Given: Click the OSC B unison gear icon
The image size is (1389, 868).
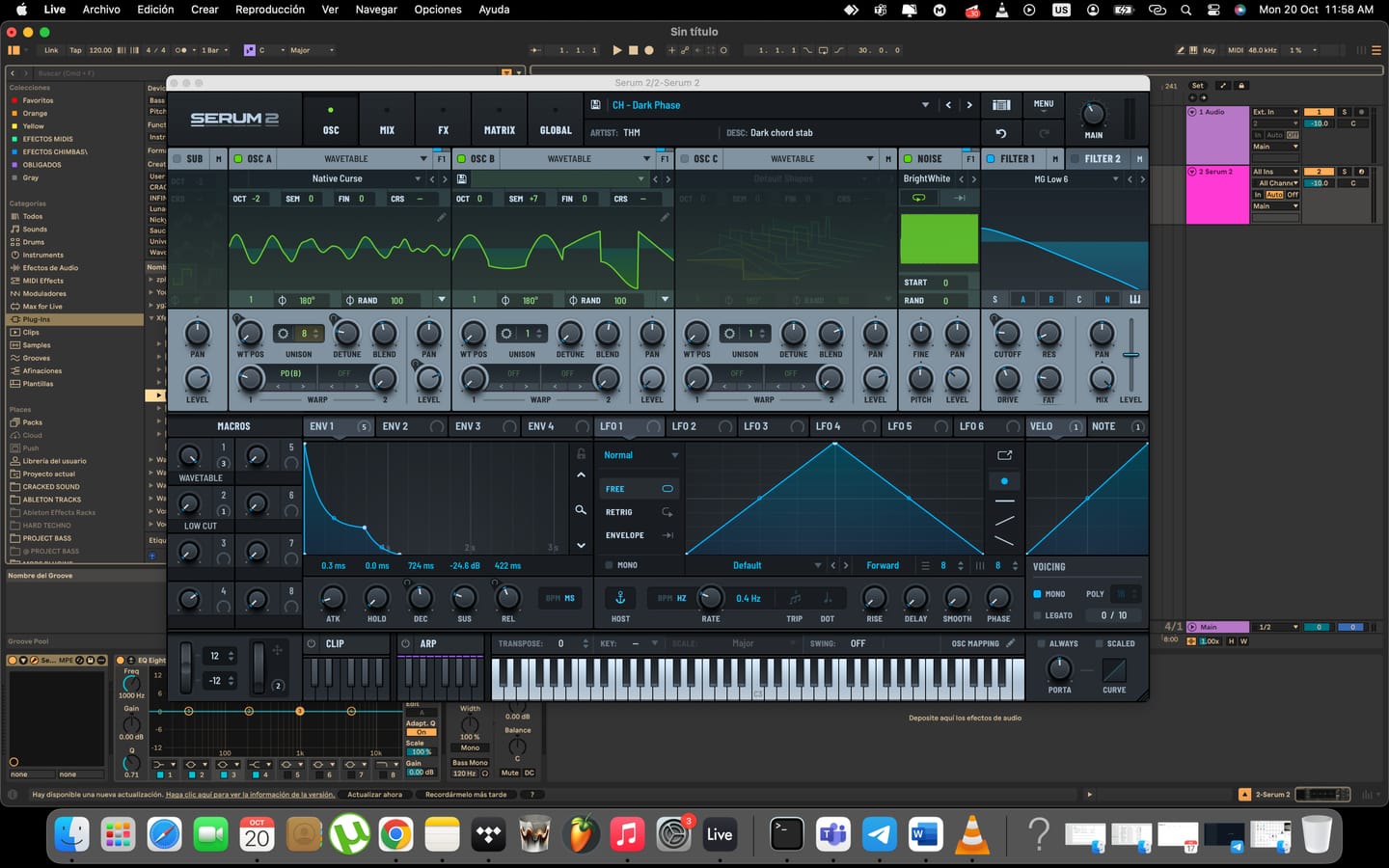Looking at the screenshot, I should tap(506, 334).
